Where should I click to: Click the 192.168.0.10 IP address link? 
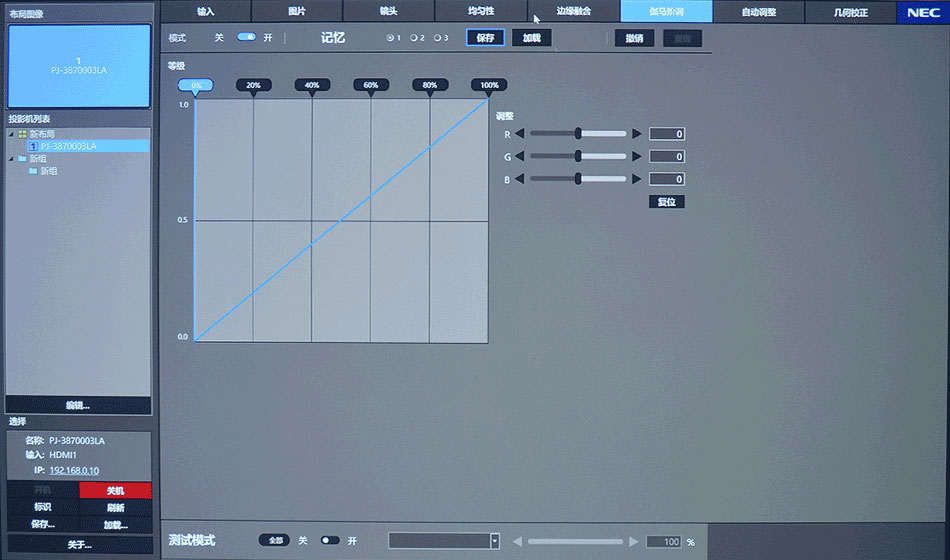pyautogui.click(x=74, y=470)
